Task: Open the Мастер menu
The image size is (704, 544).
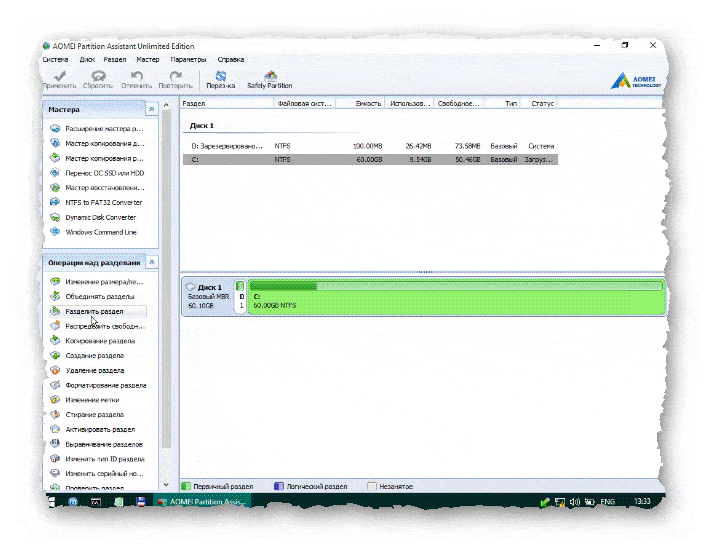Action: coord(148,60)
